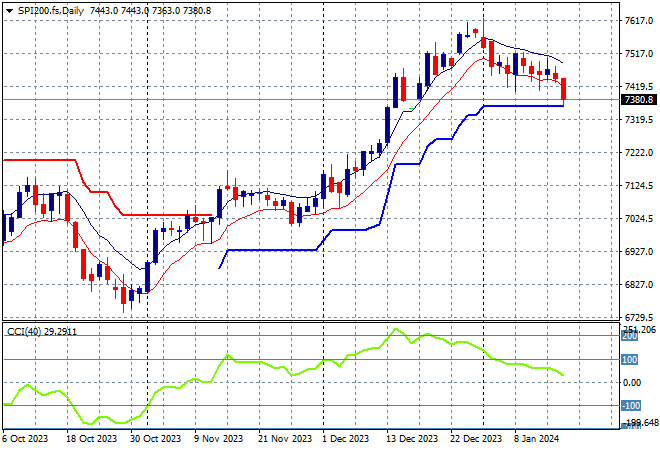Click the 100 level label in CCI pane
Image resolution: width=660 pixels, height=450 pixels.
coord(630,360)
